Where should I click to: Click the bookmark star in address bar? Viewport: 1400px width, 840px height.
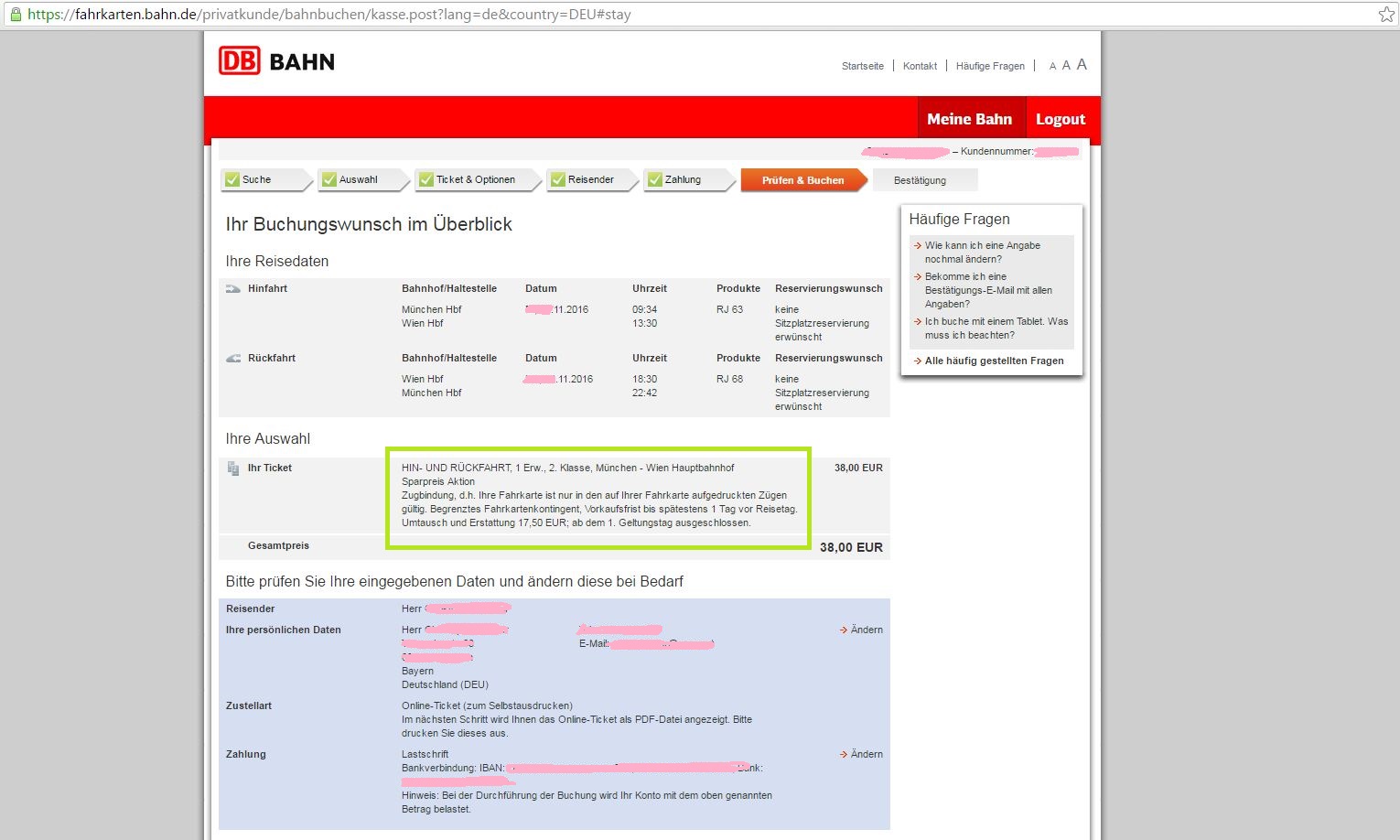pyautogui.click(x=1386, y=15)
